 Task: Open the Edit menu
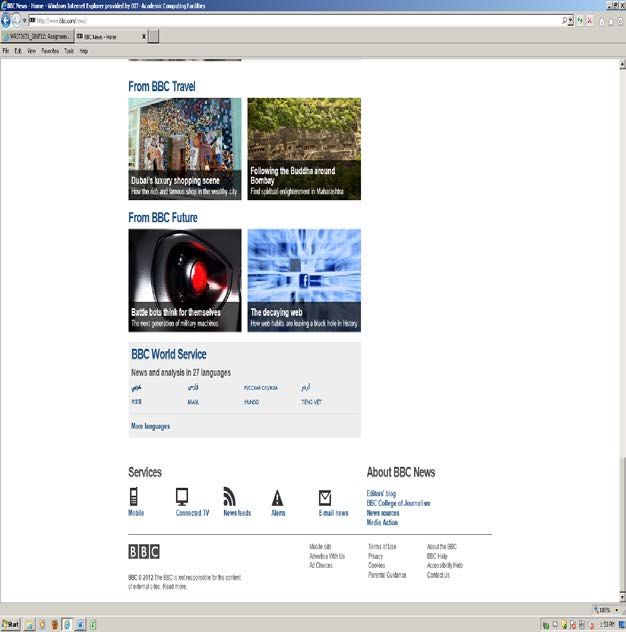tap(18, 51)
